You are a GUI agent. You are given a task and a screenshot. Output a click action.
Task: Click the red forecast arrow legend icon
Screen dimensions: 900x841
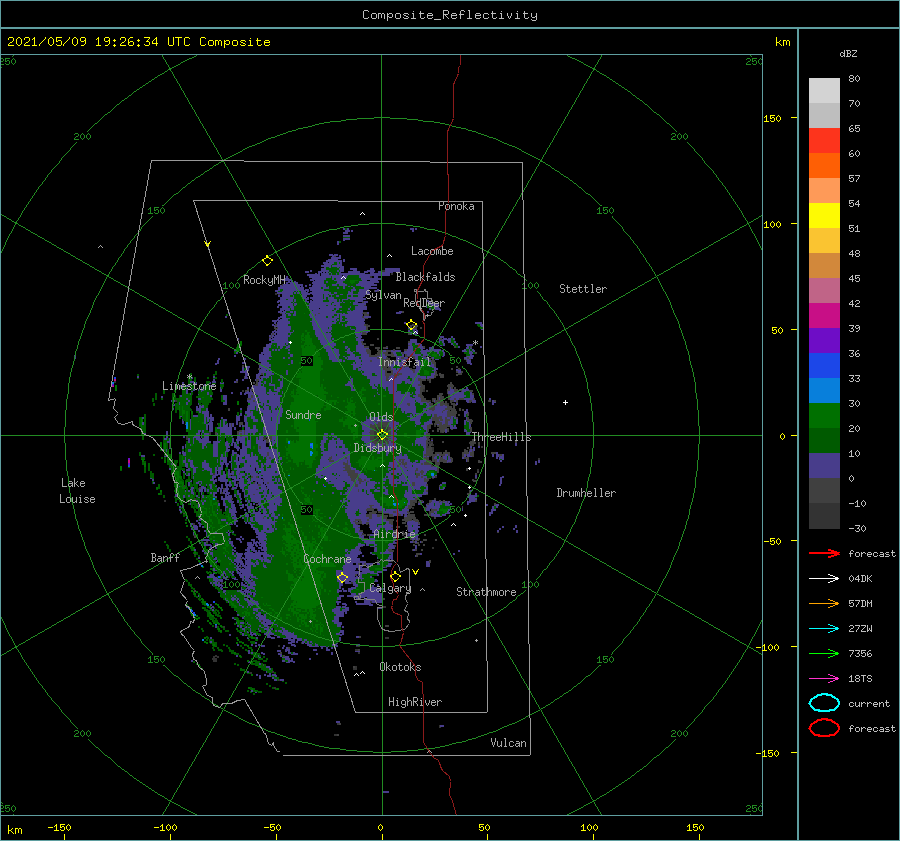pyautogui.click(x=824, y=553)
